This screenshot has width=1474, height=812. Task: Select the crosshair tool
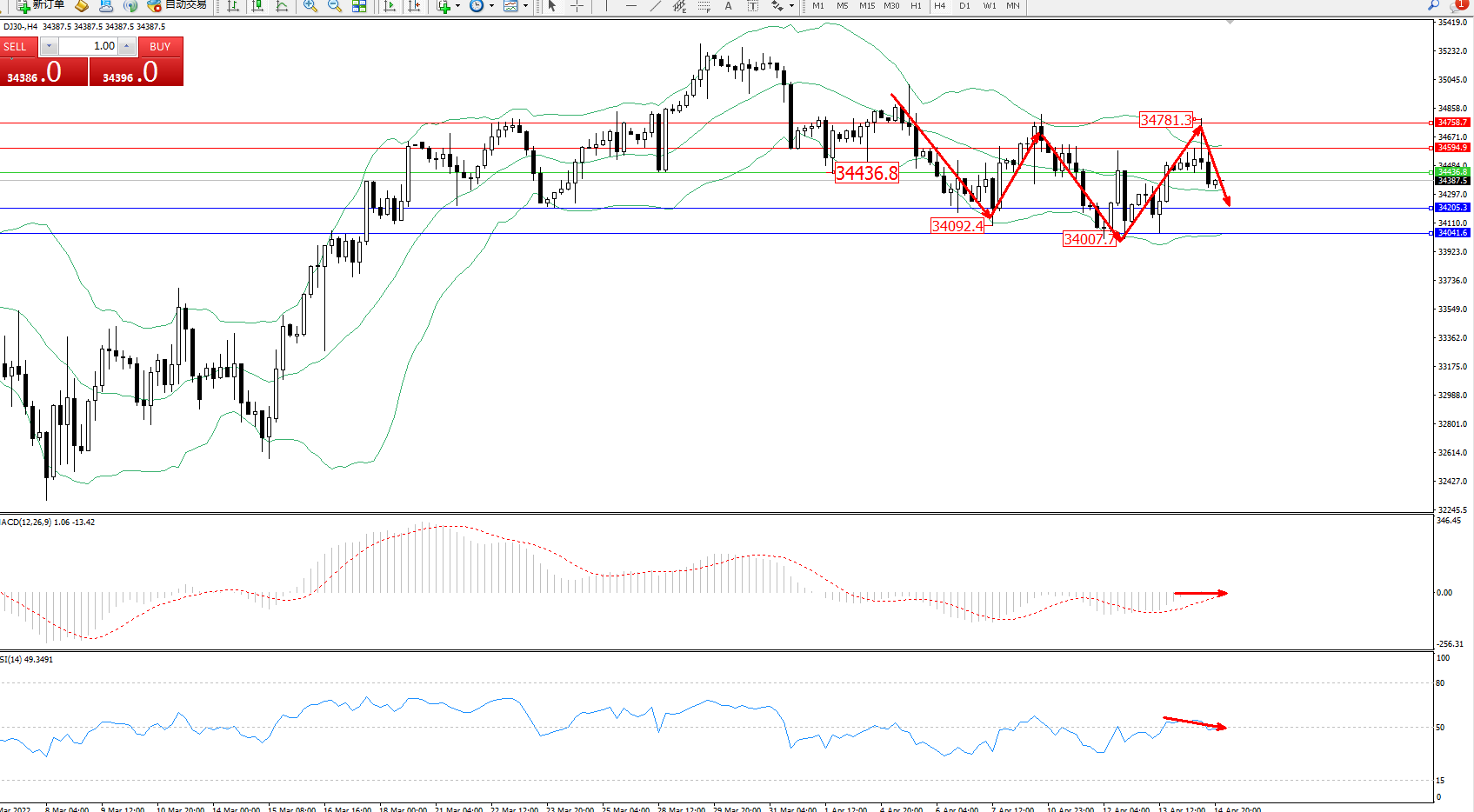(577, 6)
